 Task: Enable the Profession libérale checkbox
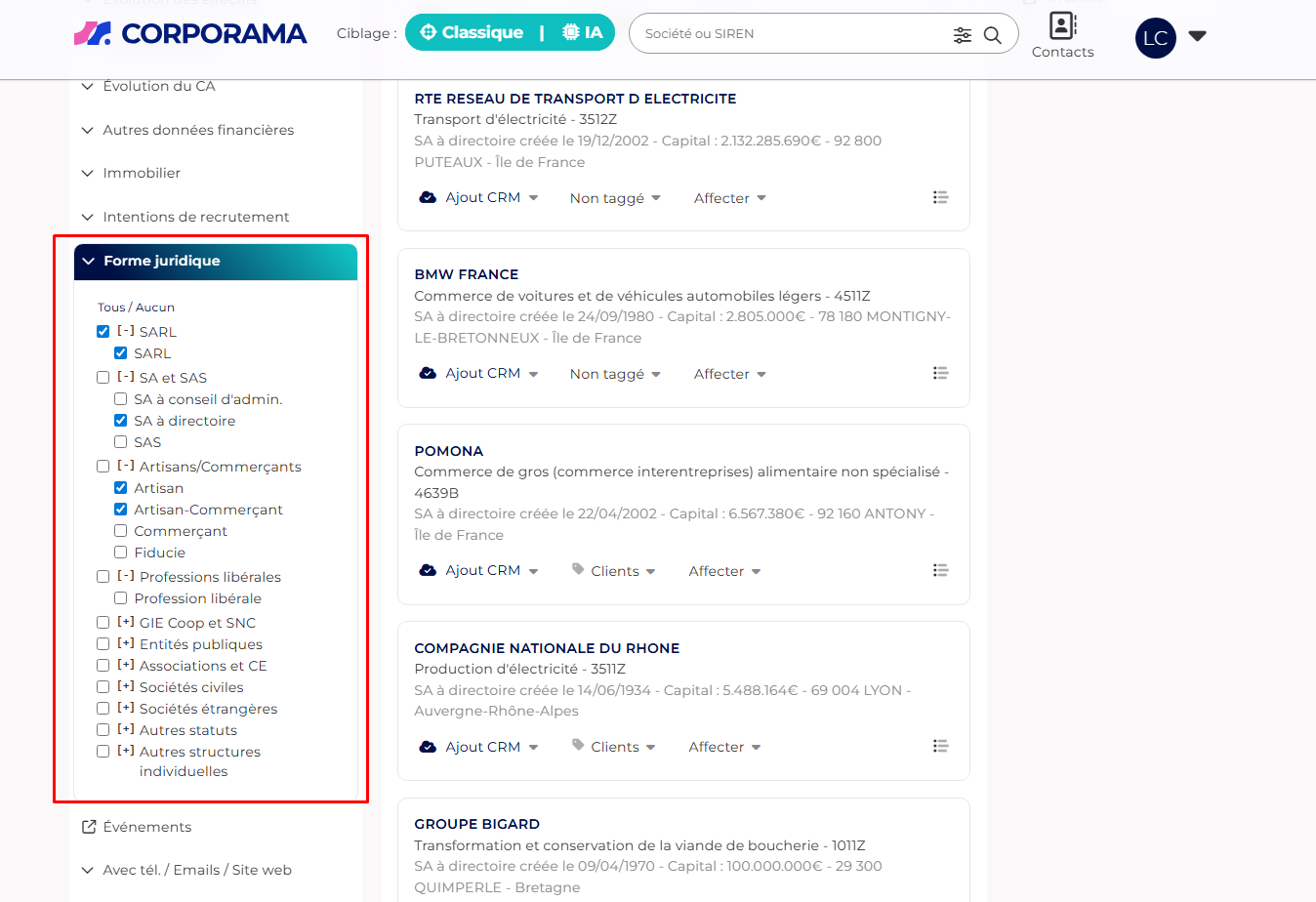pyautogui.click(x=121, y=598)
